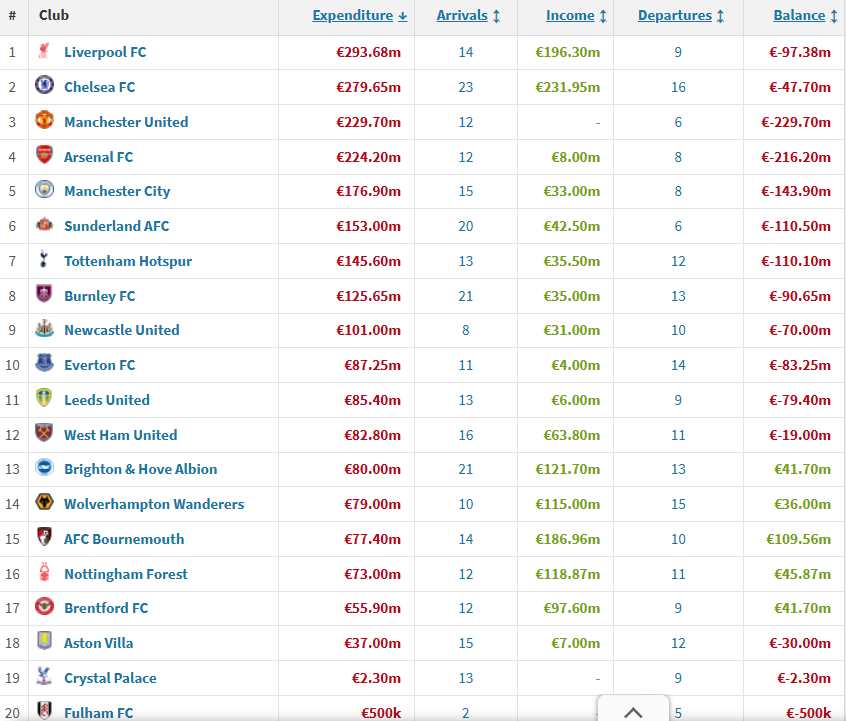
Task: Open the Aston Villa club link
Action: 99,643
